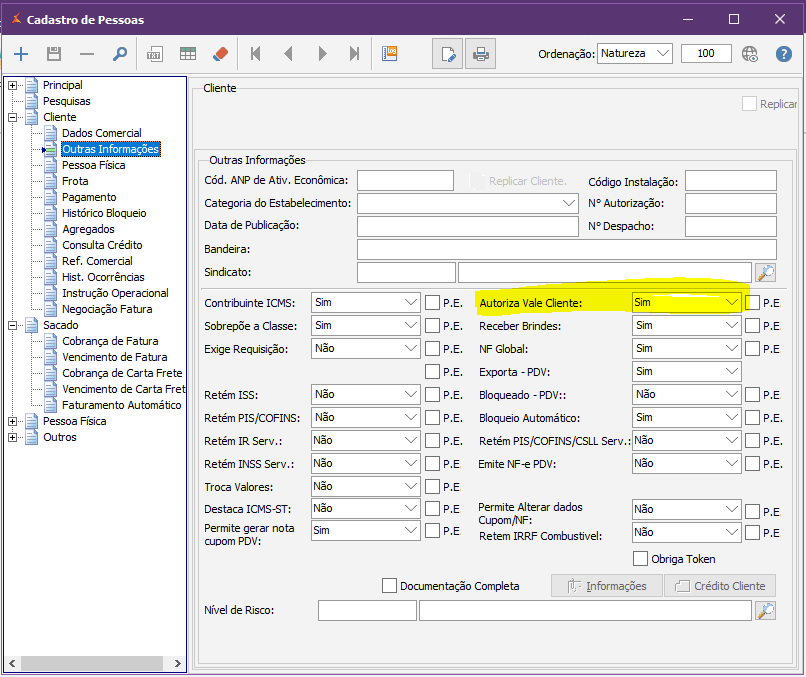The width and height of the screenshot is (806, 677).
Task: Click the eraser clear icon
Action: [x=221, y=54]
